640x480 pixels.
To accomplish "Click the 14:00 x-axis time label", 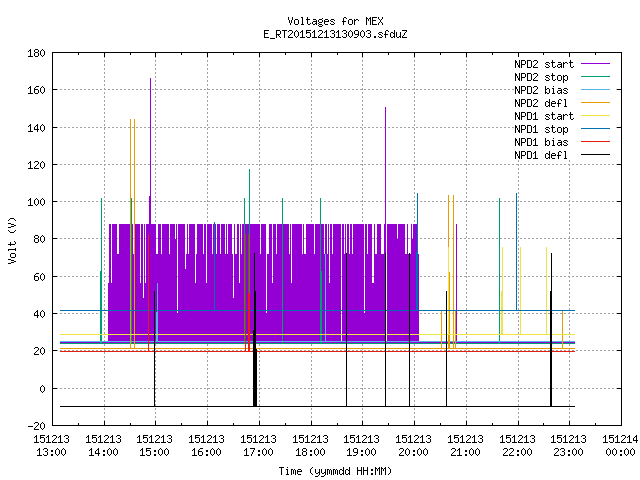I will [x=104, y=452].
